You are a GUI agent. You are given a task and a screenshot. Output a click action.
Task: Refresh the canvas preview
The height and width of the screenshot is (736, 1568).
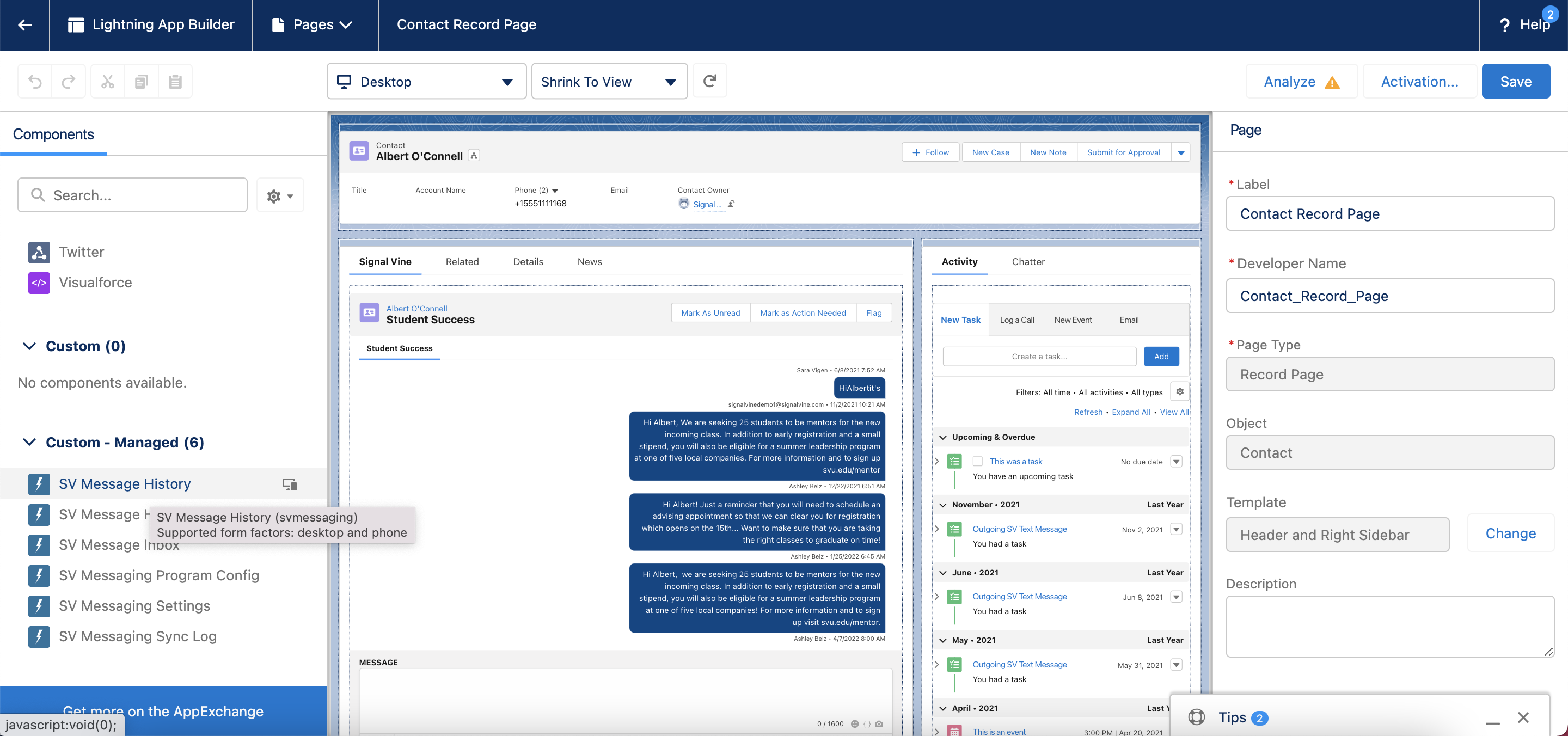coord(710,81)
